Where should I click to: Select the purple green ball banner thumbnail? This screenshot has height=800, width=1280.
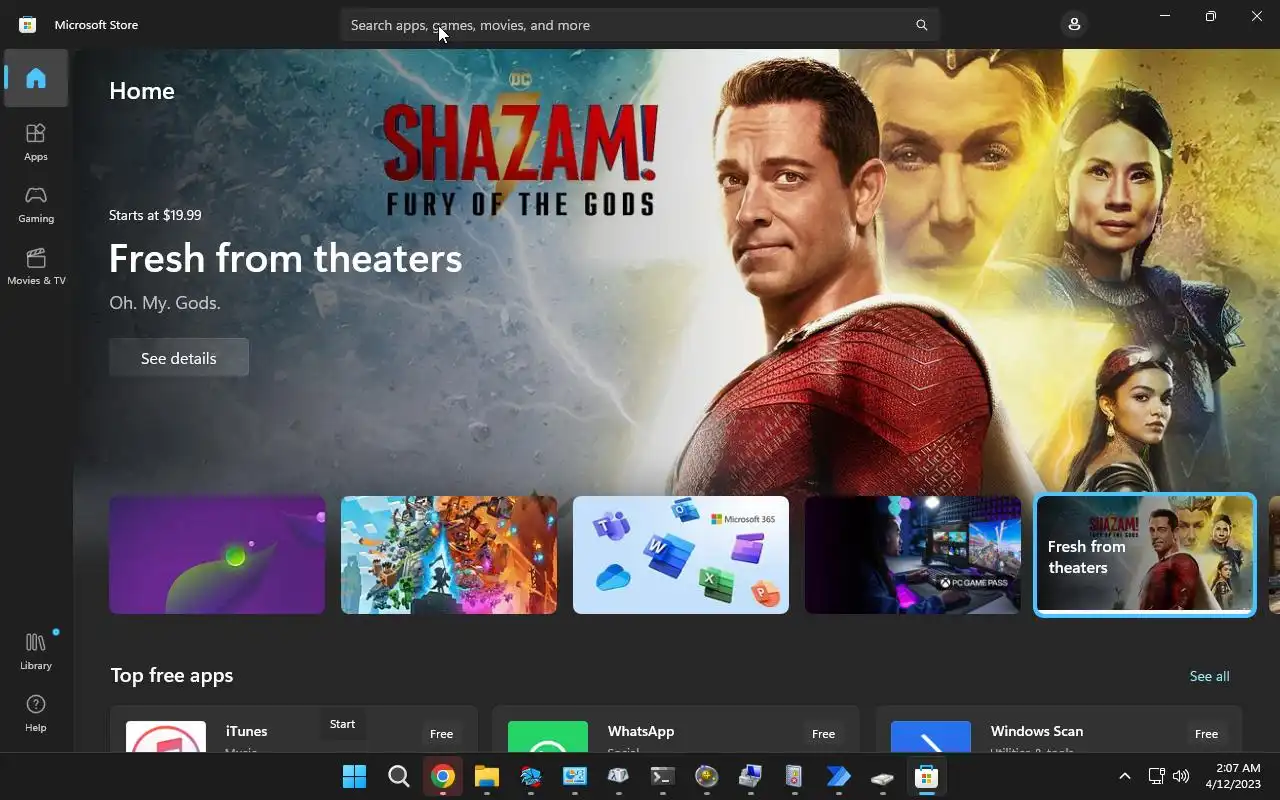coord(217,555)
